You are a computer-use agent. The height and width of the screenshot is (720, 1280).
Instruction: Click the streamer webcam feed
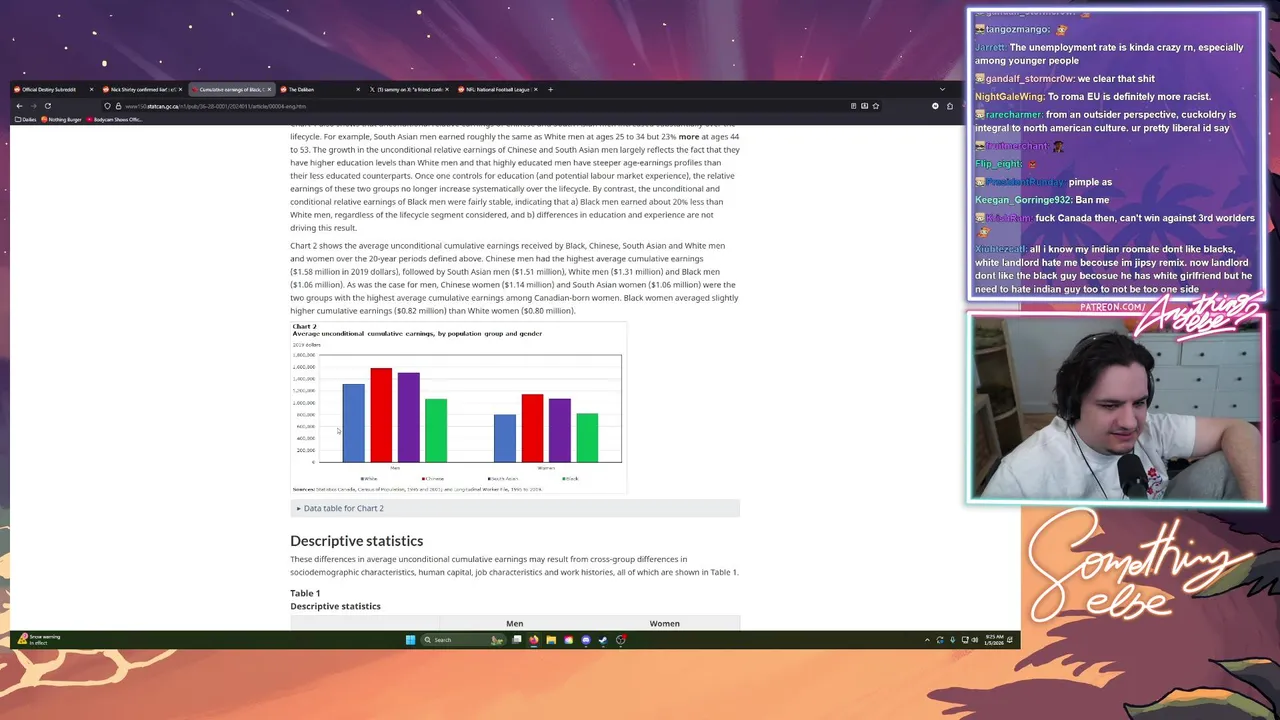[x=1116, y=407]
